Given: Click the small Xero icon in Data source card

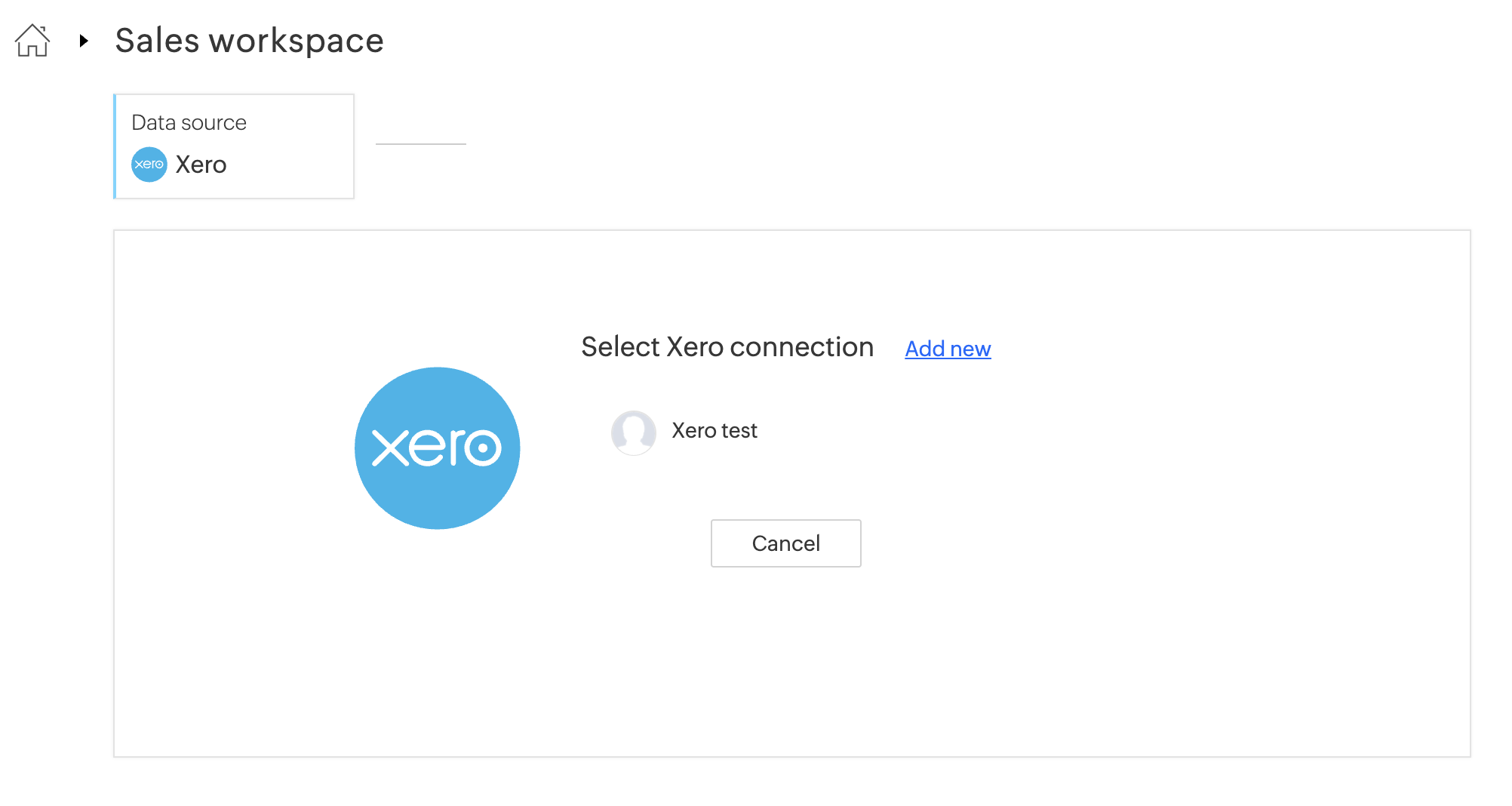Looking at the screenshot, I should point(149,165).
